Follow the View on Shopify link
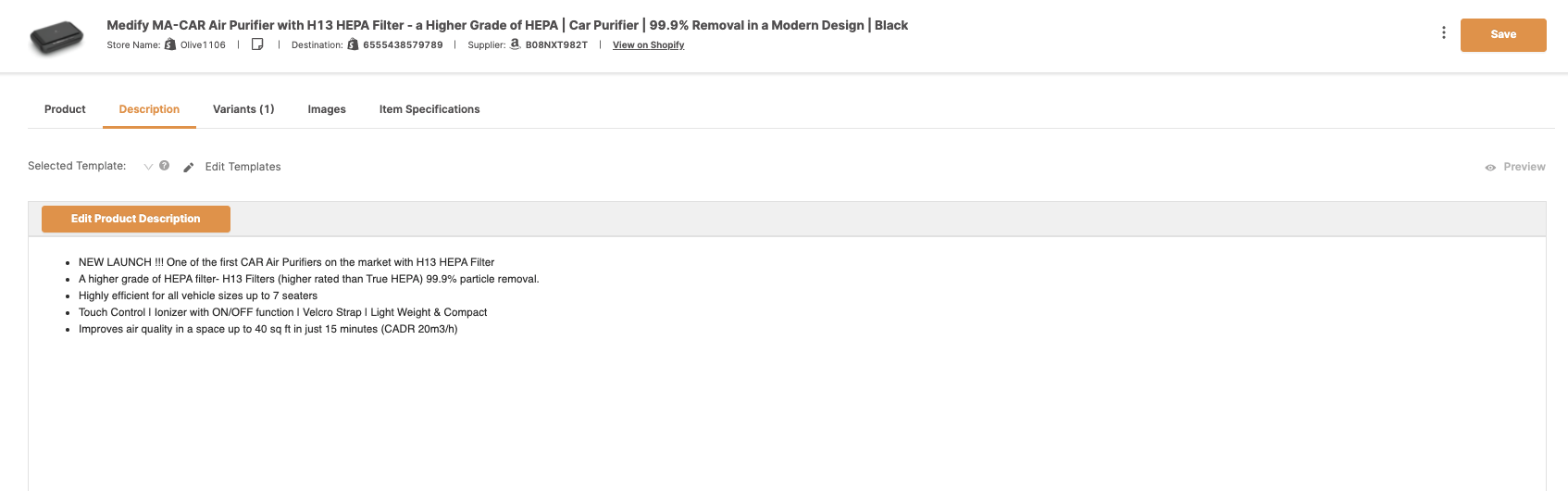Viewport: 1568px width, 491px height. pos(648,44)
